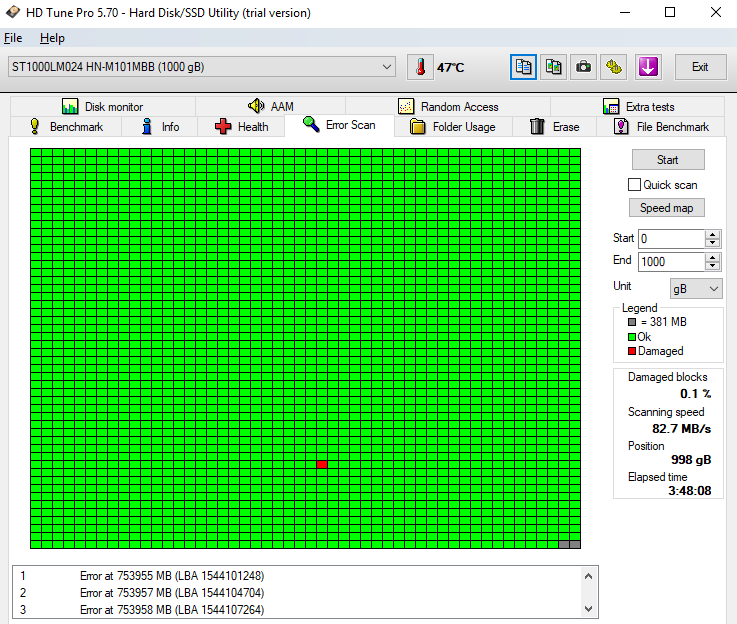Click the camera save screenshot icon

coord(583,67)
